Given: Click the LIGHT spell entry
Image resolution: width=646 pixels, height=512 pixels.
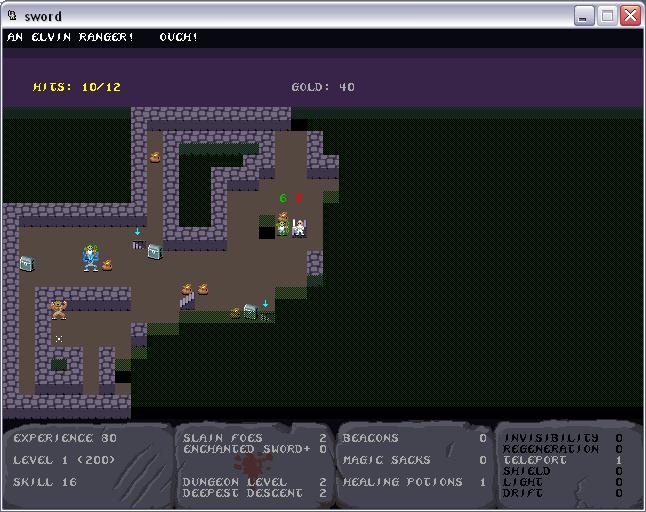Looking at the screenshot, I should click(x=563, y=482).
